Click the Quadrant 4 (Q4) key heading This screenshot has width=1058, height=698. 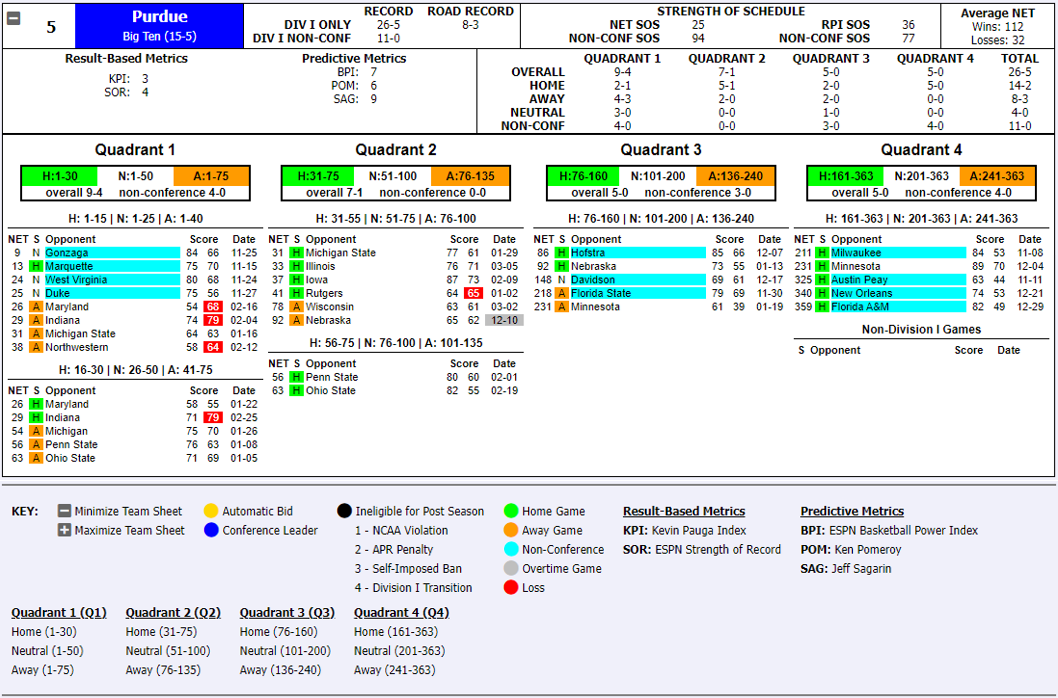(x=401, y=612)
